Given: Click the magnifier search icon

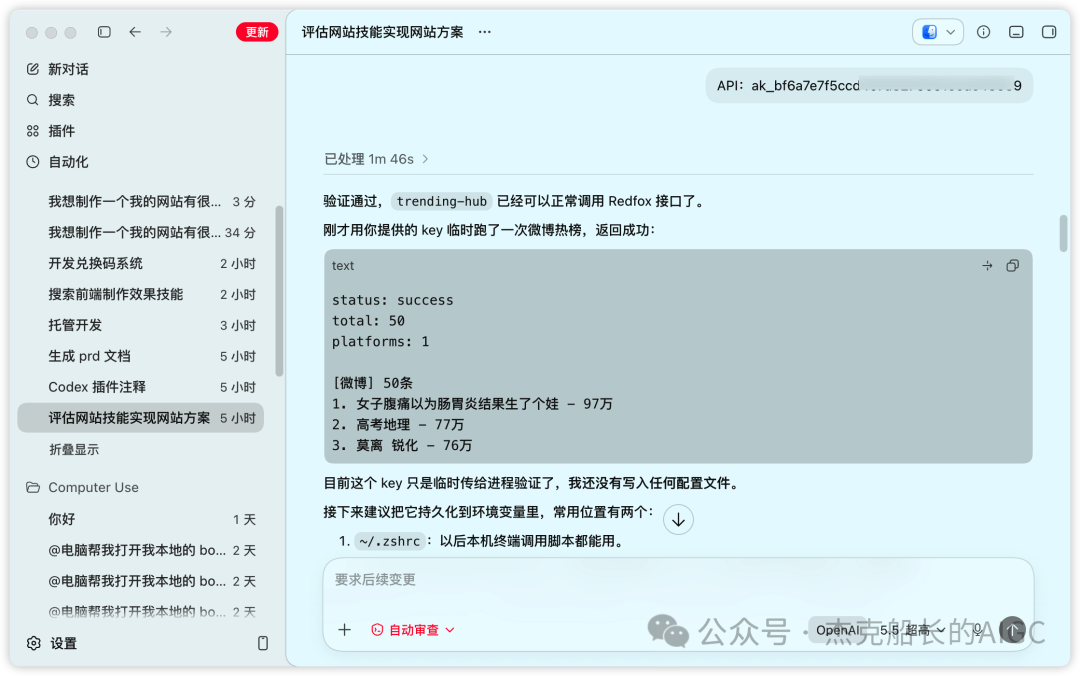Looking at the screenshot, I should [32, 100].
